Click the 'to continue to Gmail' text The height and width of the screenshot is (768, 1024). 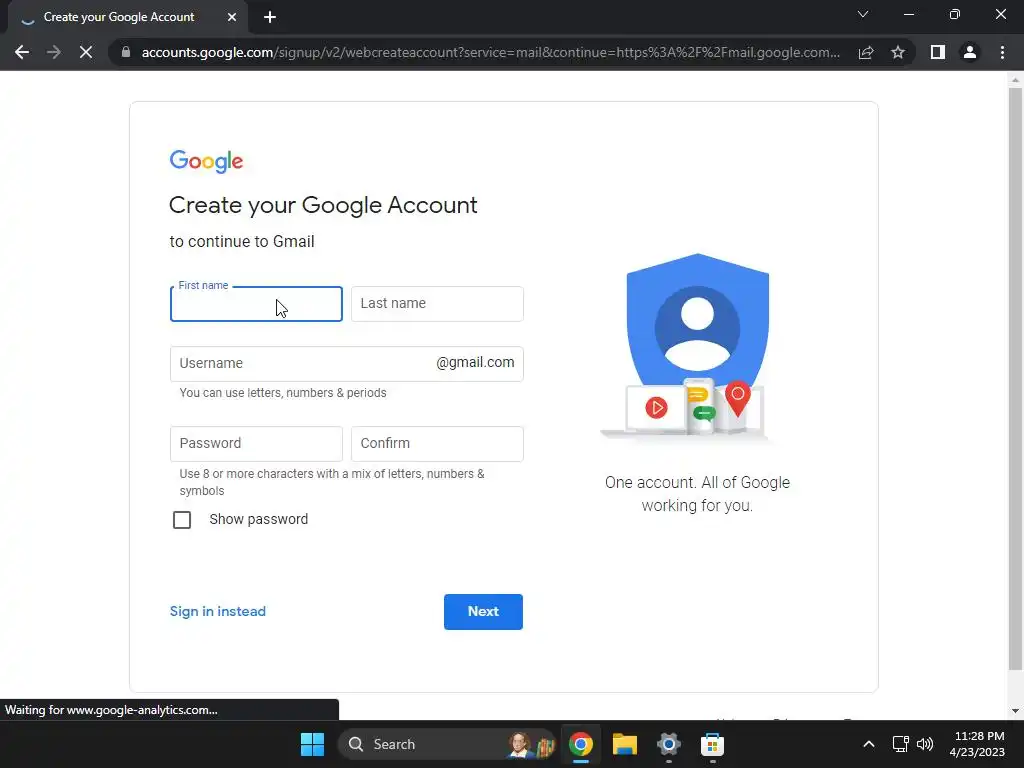coord(242,242)
